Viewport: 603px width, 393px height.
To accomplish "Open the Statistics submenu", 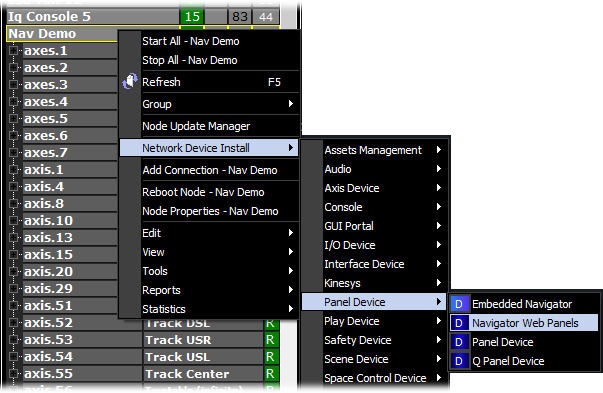I will (209, 309).
